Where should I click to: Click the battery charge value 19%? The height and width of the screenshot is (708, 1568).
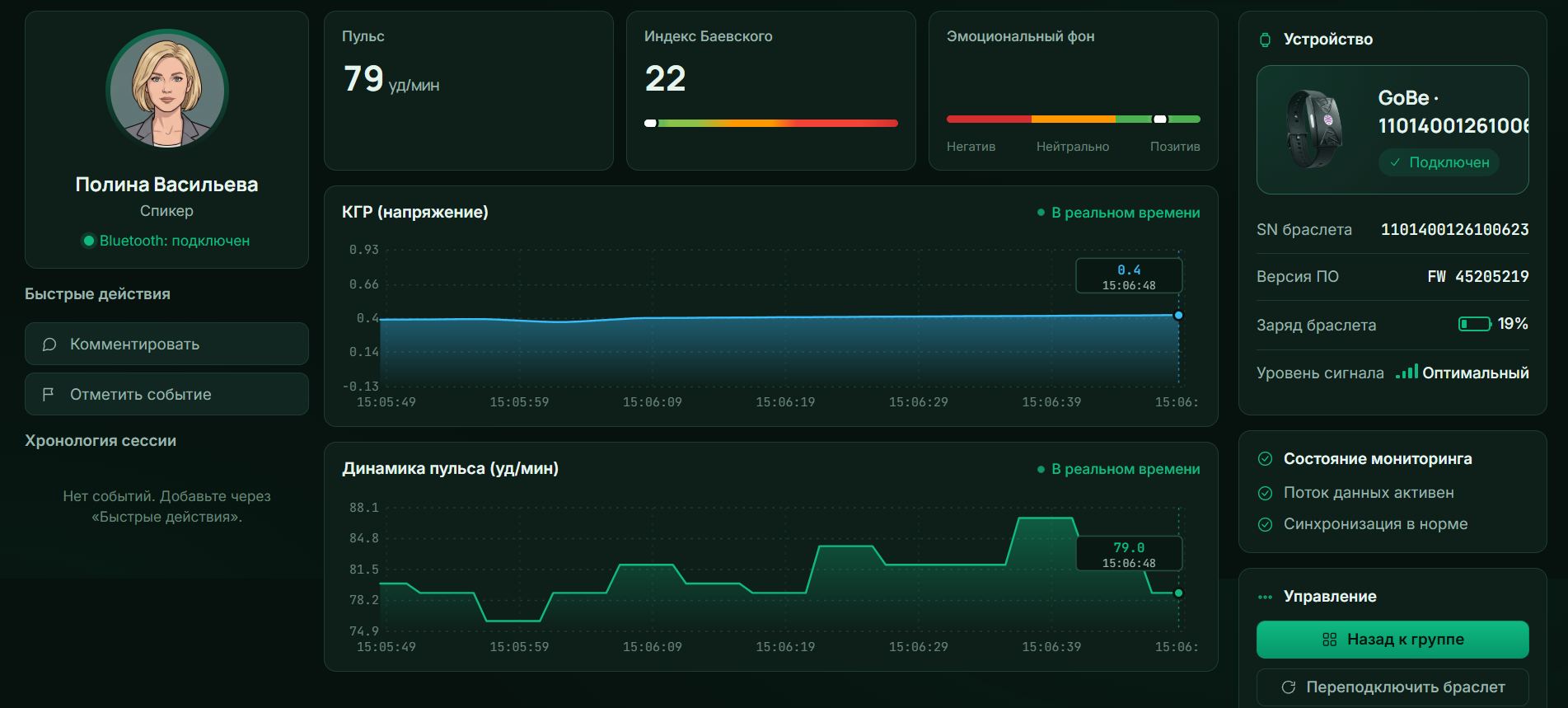click(x=1513, y=324)
